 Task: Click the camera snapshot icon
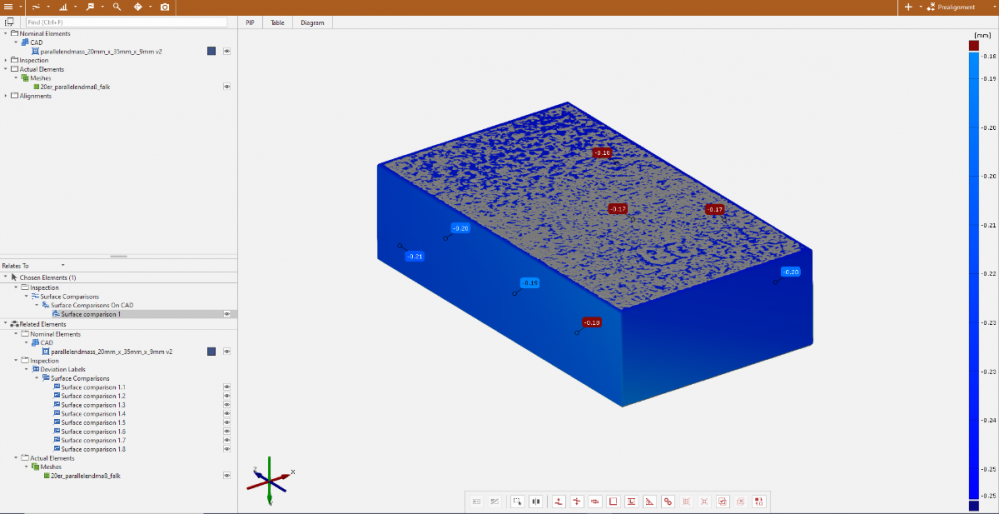point(165,7)
